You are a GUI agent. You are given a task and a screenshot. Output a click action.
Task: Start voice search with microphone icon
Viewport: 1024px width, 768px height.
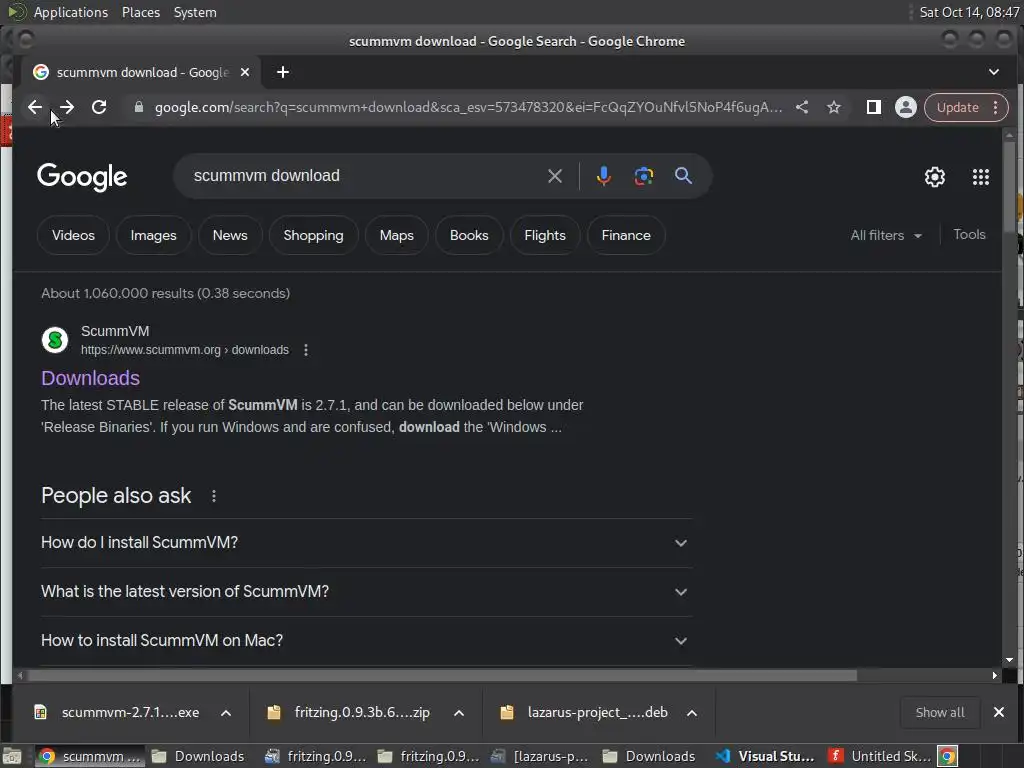click(603, 176)
